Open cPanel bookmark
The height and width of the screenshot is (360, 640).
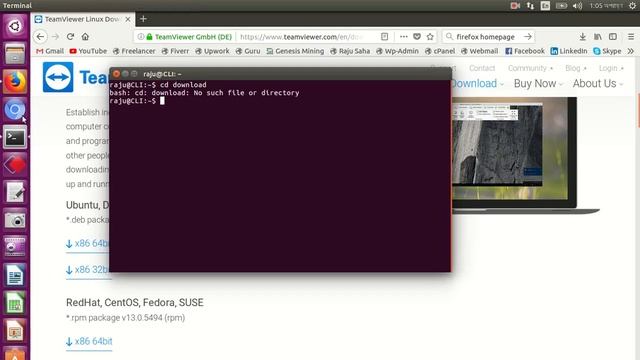[440, 51]
